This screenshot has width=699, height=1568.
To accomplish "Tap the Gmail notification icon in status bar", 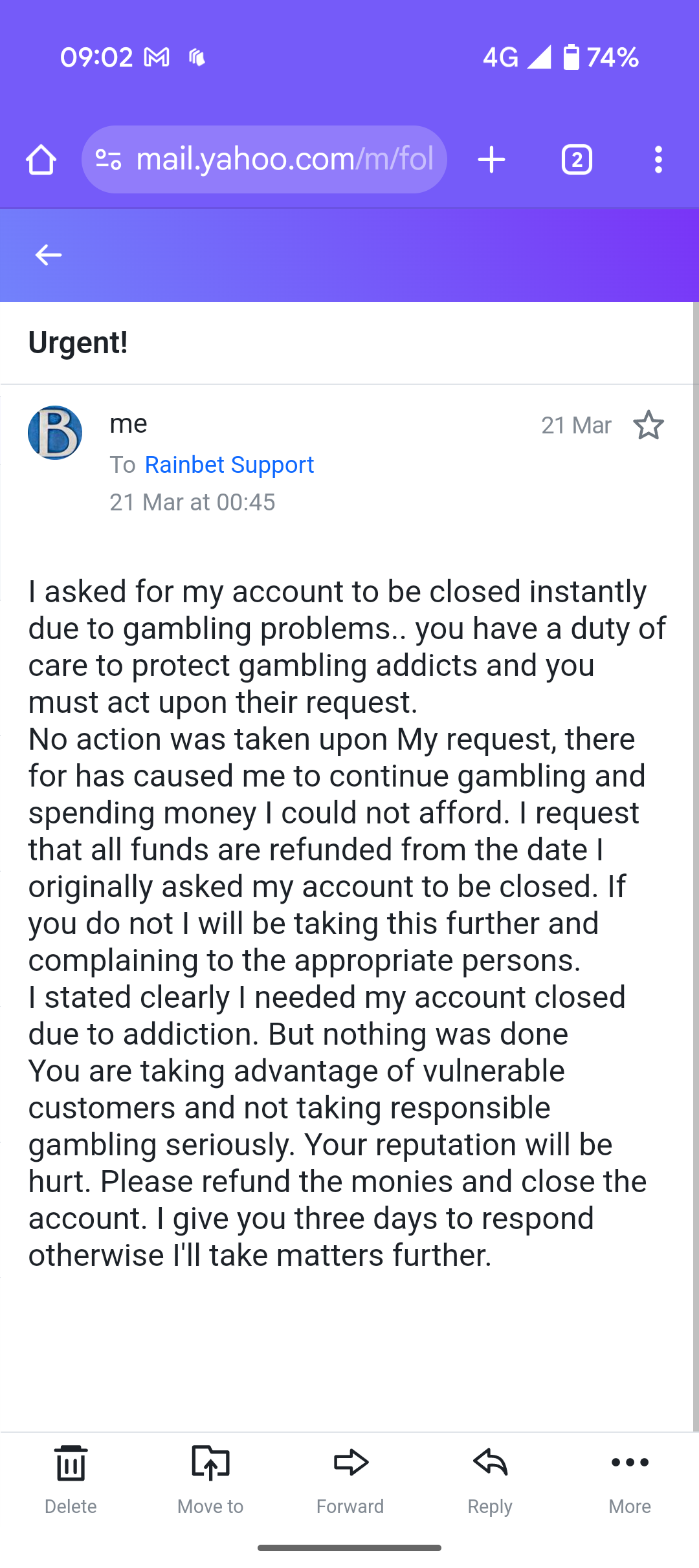I will (157, 58).
